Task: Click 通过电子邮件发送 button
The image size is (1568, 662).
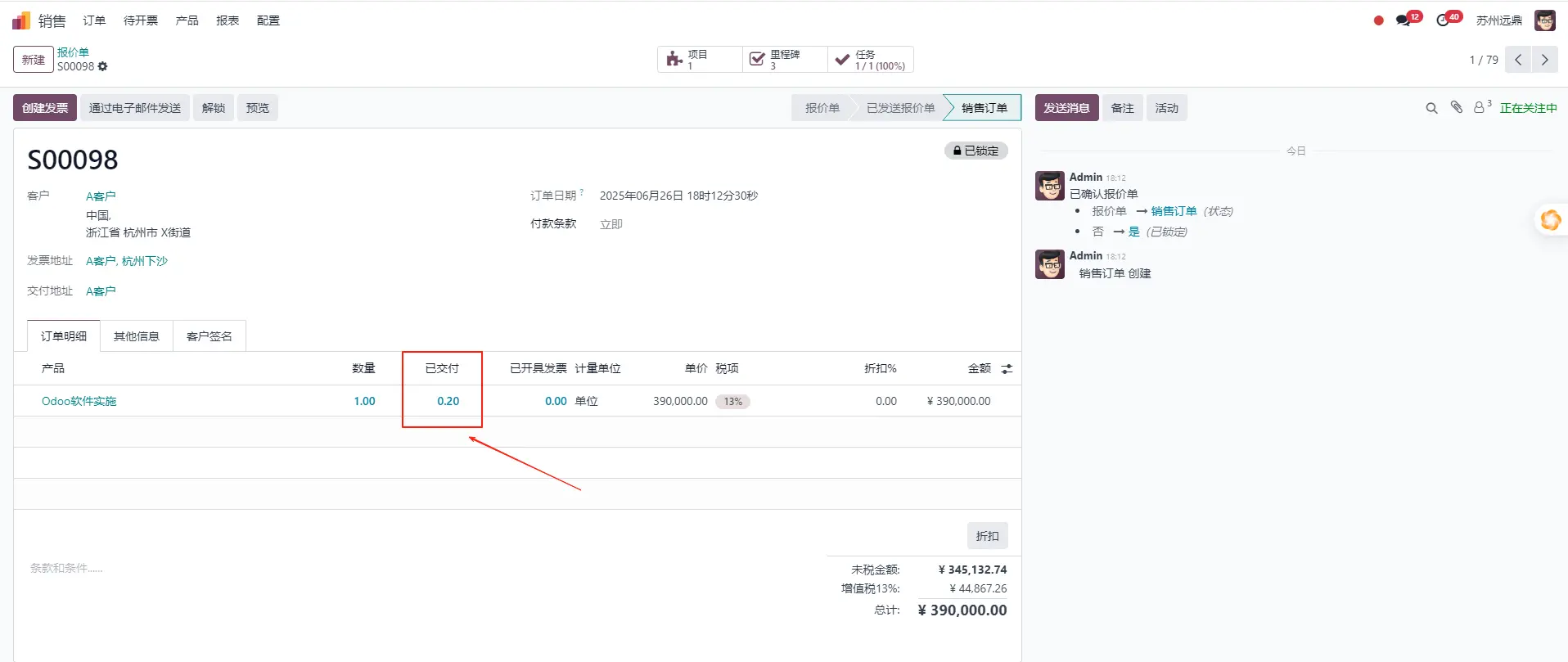Action: click(x=135, y=108)
